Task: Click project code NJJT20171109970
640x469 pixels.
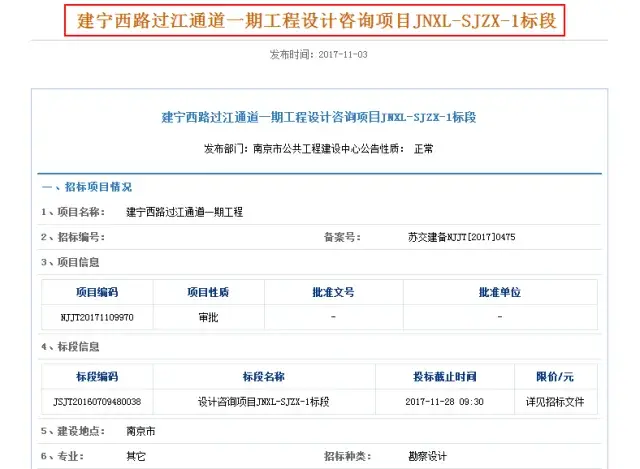Action: [97, 317]
